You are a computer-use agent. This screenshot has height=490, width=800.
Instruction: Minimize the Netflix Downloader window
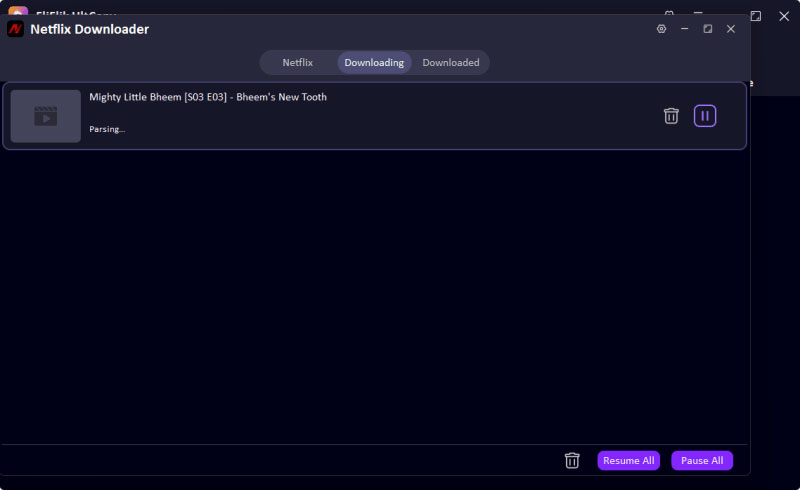685,29
